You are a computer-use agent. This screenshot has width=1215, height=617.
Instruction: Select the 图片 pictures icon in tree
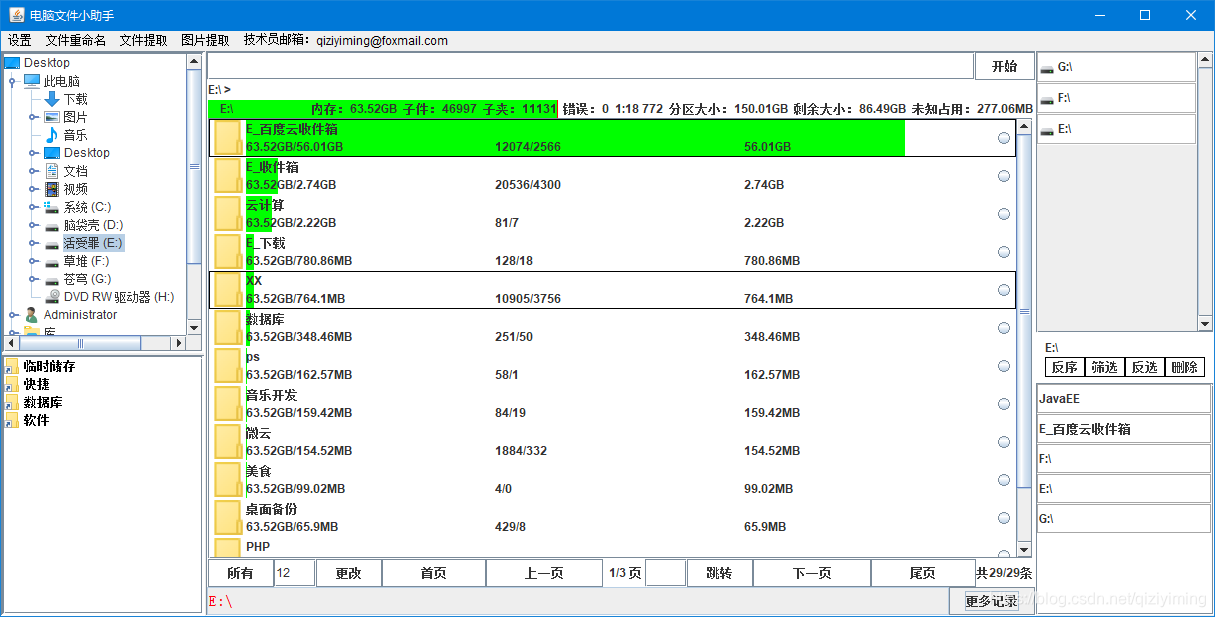[x=52, y=117]
